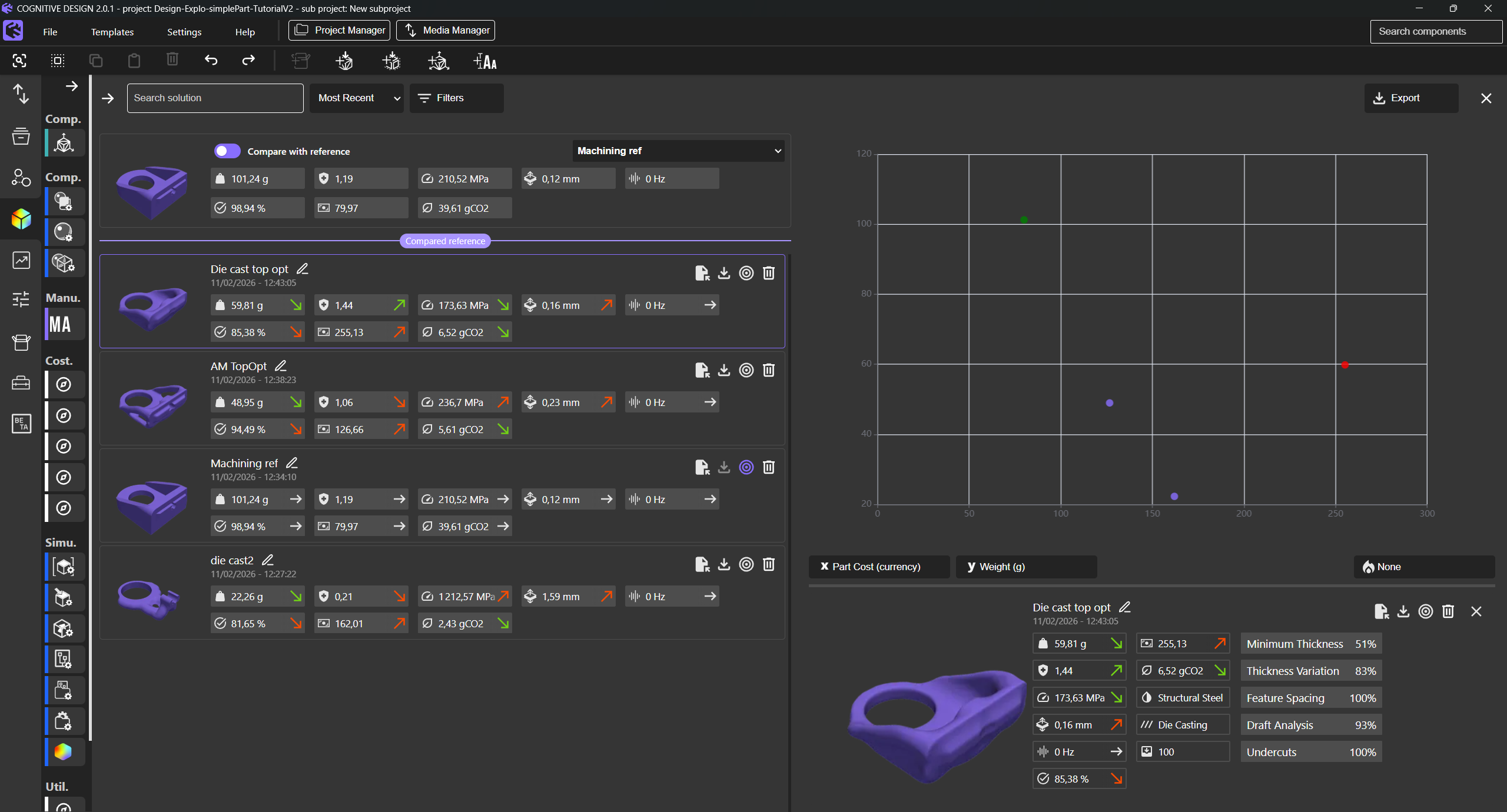Click the Draft Analysis 93% score

pyautogui.click(x=1311, y=725)
